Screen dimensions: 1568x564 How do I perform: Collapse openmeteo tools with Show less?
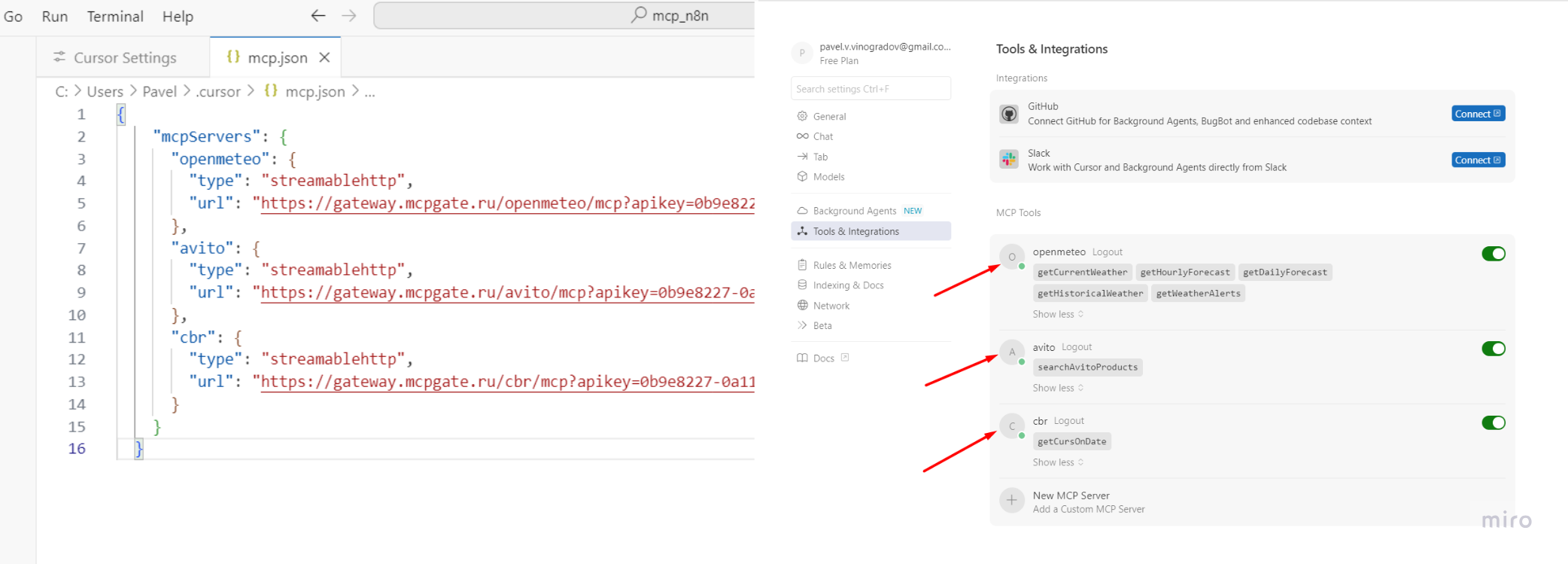[1058, 314]
